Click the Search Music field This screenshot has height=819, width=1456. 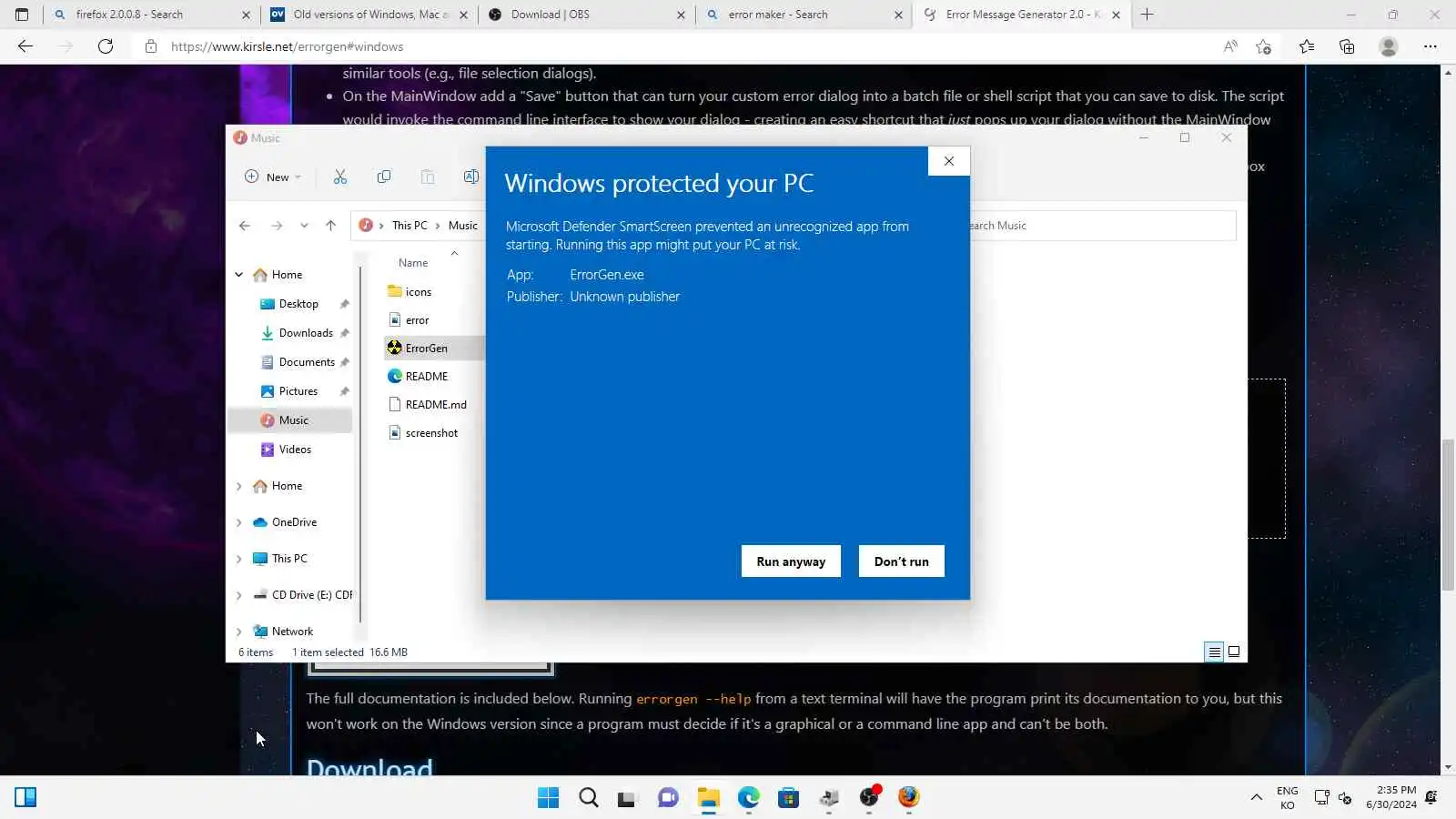point(1101,226)
